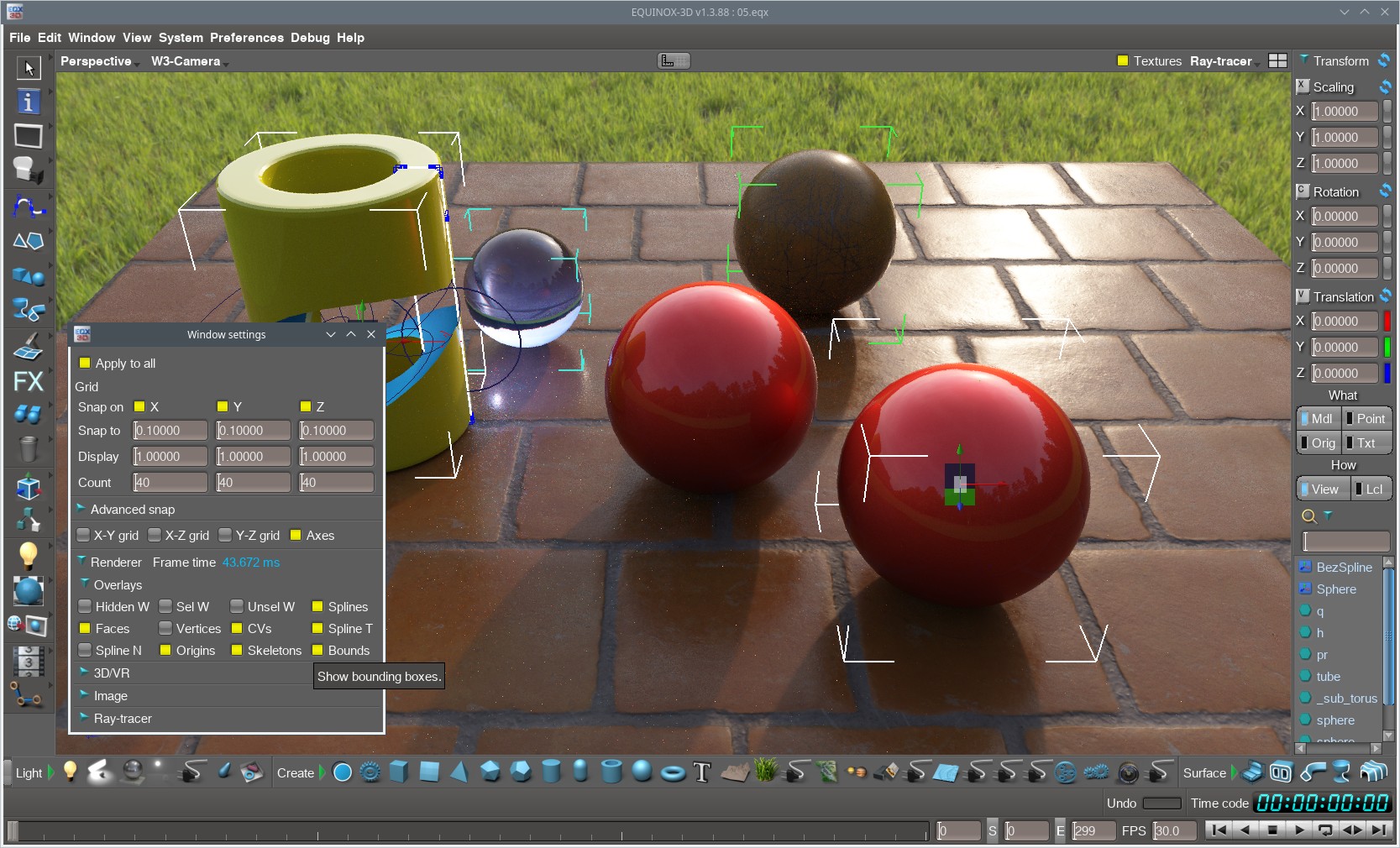Create a torus from bottom toolbar
Screen dimensions: 1400x848
673,772
